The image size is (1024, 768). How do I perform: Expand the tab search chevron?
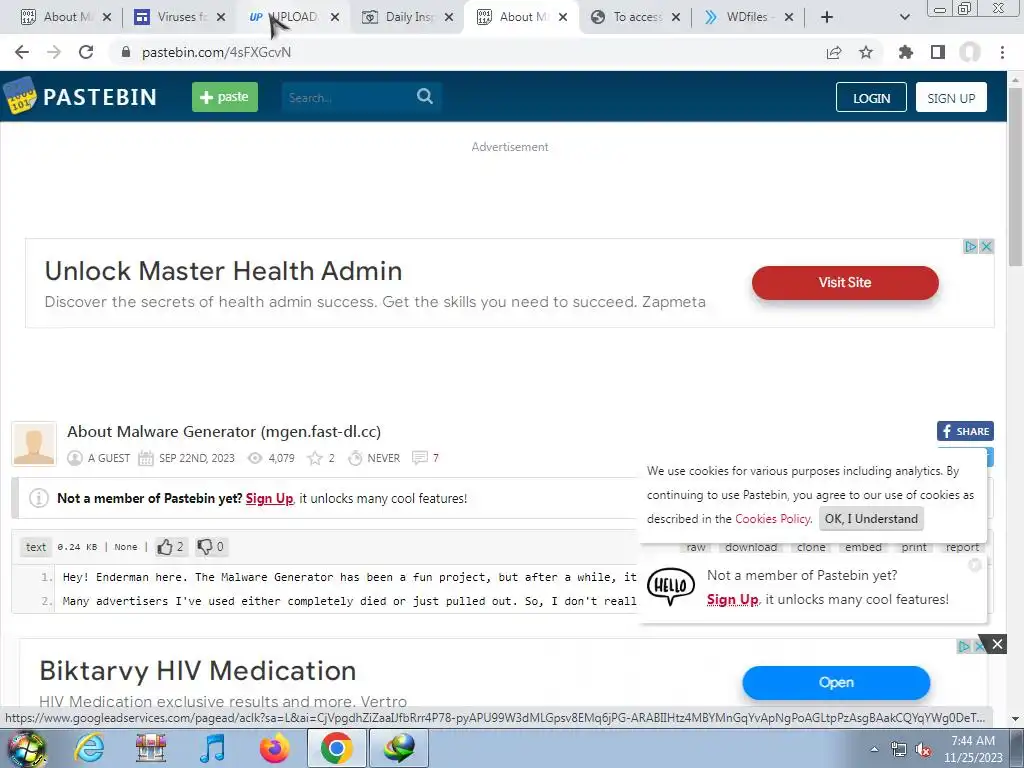click(x=904, y=17)
